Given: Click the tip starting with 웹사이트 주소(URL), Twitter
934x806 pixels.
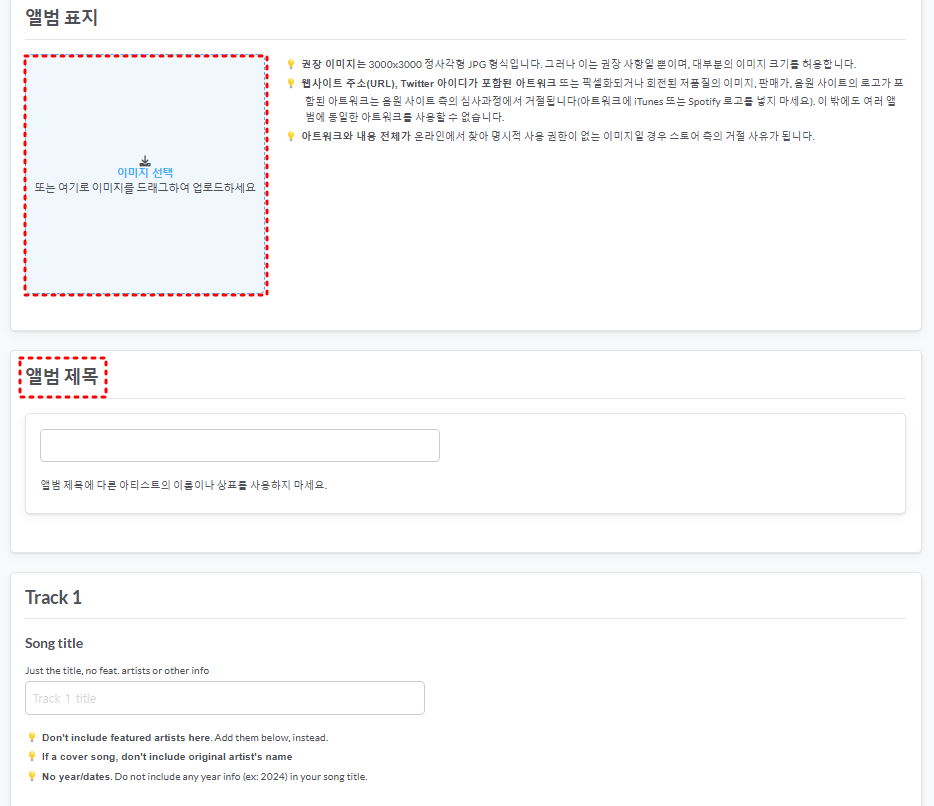Looking at the screenshot, I should pyautogui.click(x=602, y=100).
